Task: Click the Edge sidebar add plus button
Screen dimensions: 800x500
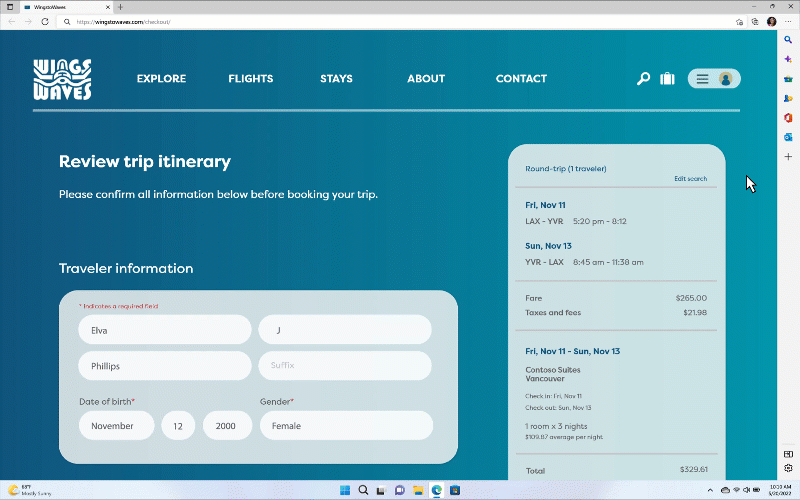Action: point(788,157)
